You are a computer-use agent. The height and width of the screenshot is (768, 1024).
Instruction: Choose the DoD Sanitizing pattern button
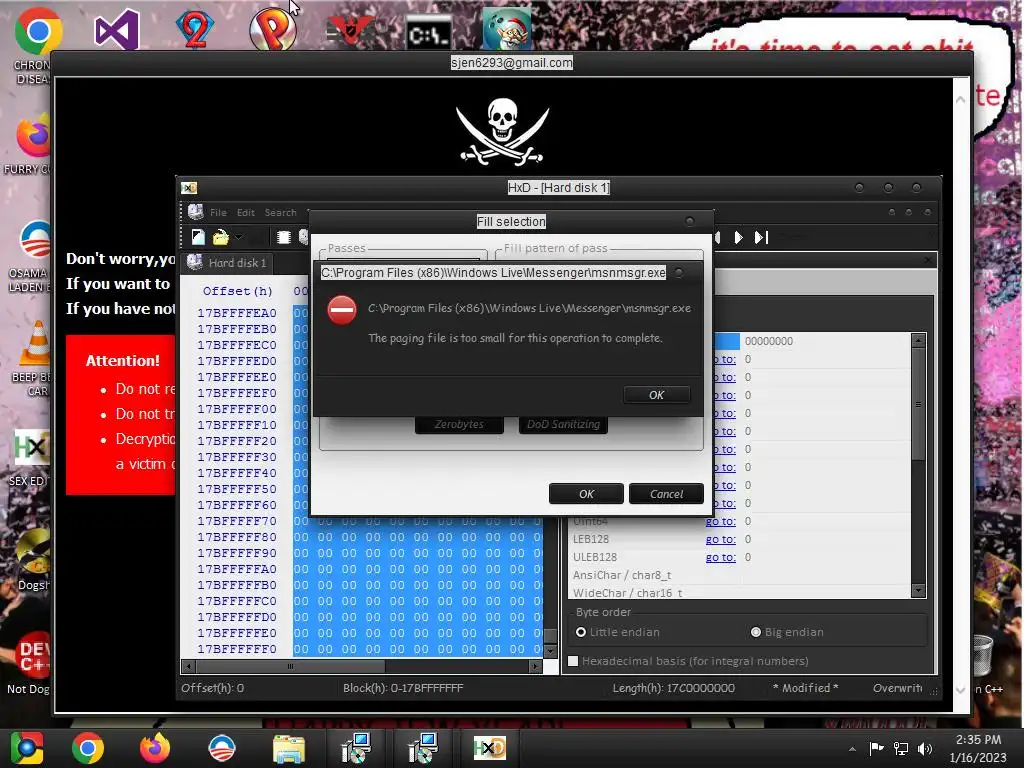click(563, 424)
